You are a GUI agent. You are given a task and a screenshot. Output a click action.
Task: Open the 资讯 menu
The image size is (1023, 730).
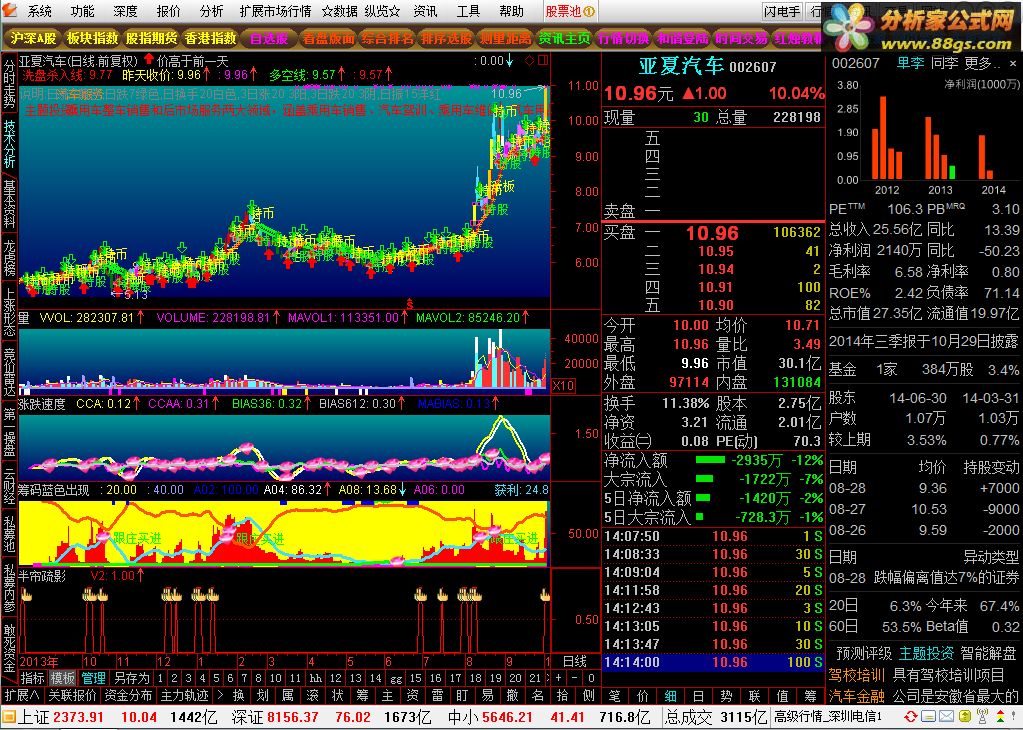[x=425, y=11]
